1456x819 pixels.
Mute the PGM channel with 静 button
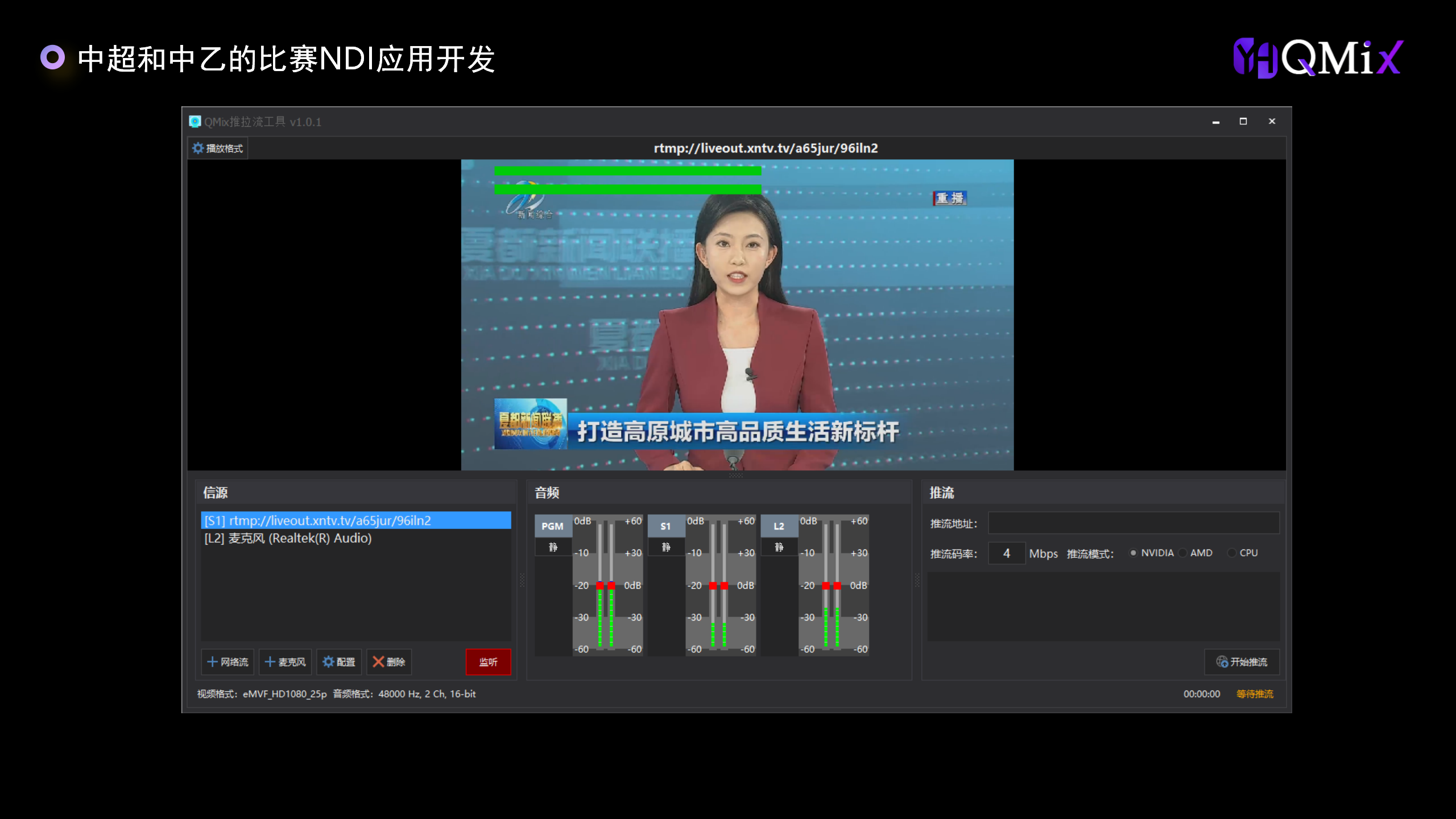[x=553, y=547]
